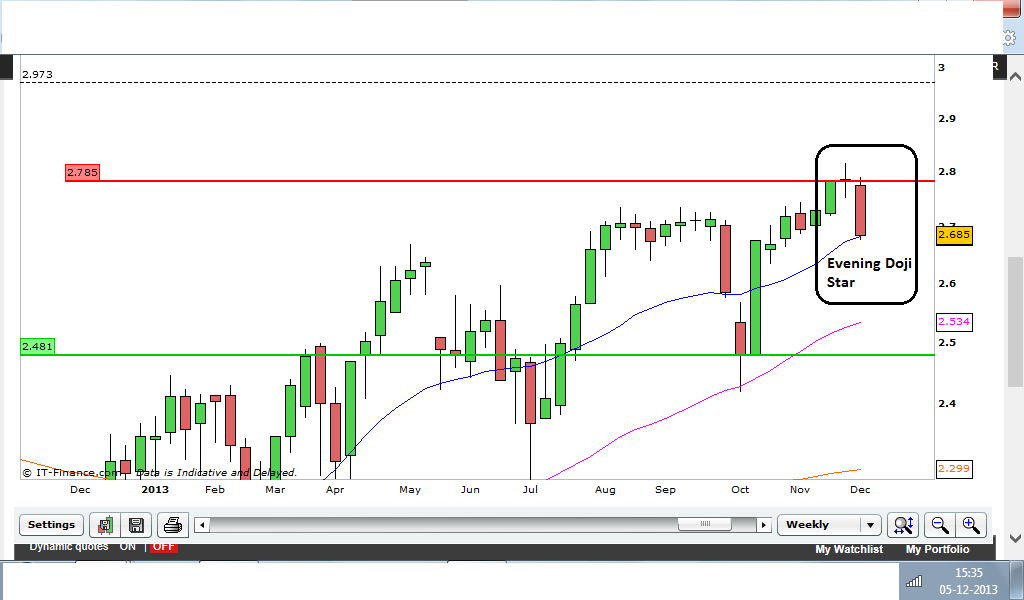
Task: Click the timeline scroll right arrow
Action: click(763, 524)
